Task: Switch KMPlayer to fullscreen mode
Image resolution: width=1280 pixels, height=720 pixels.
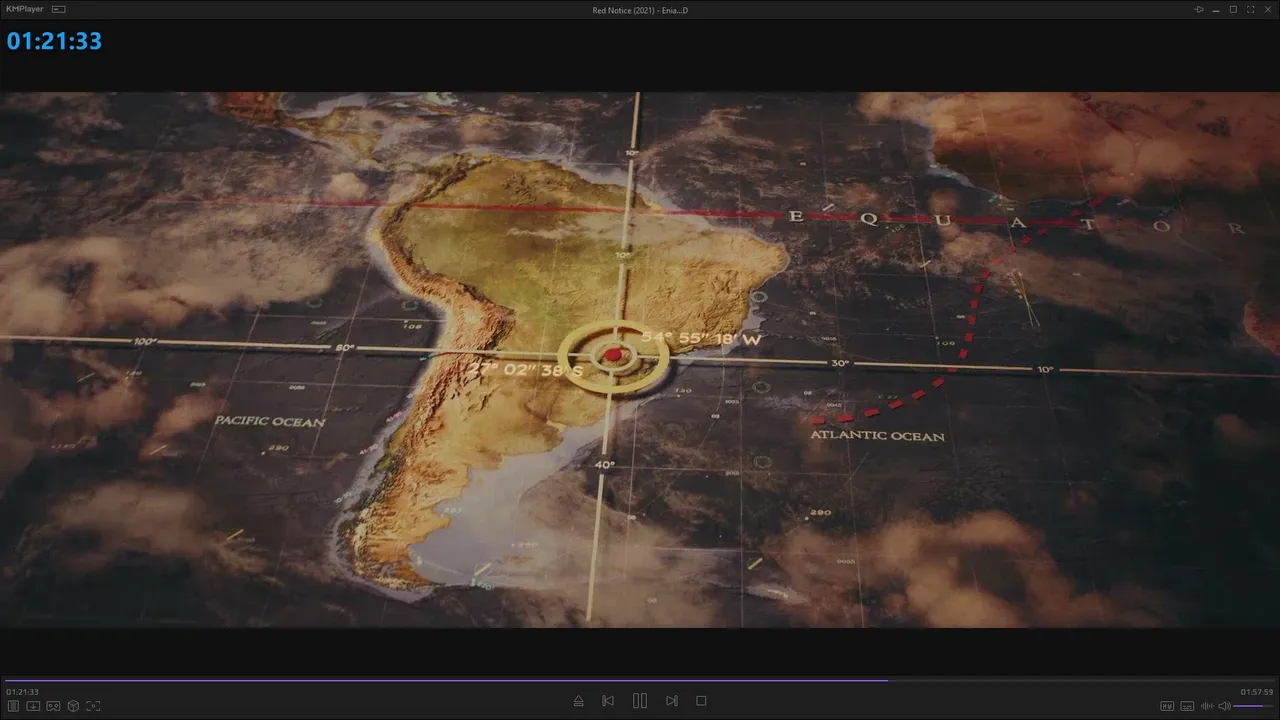Action: [x=1250, y=9]
